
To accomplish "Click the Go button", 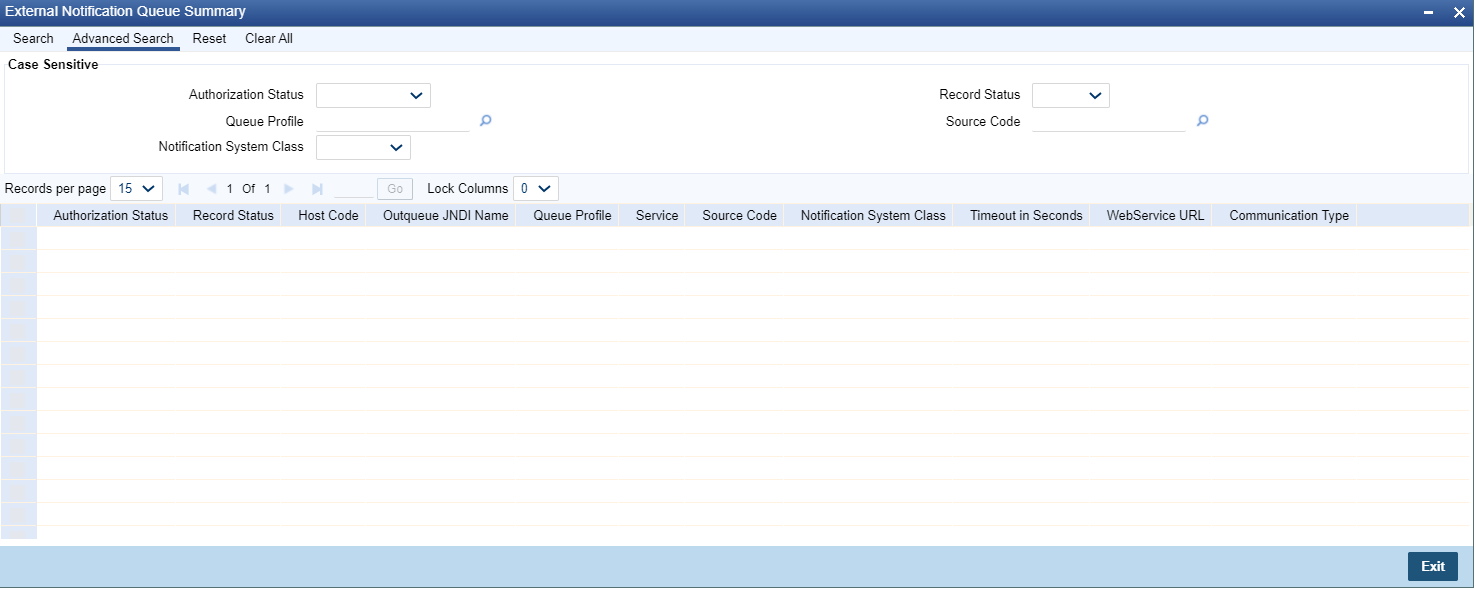I will pyautogui.click(x=395, y=188).
